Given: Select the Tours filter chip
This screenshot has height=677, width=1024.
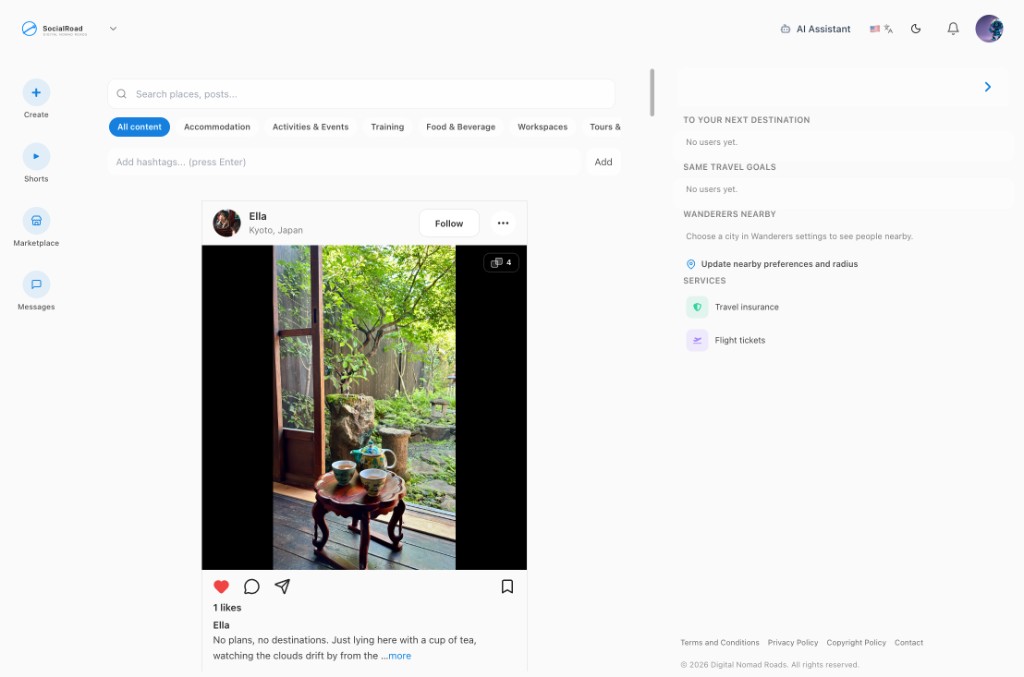Looking at the screenshot, I should pyautogui.click(x=604, y=127).
